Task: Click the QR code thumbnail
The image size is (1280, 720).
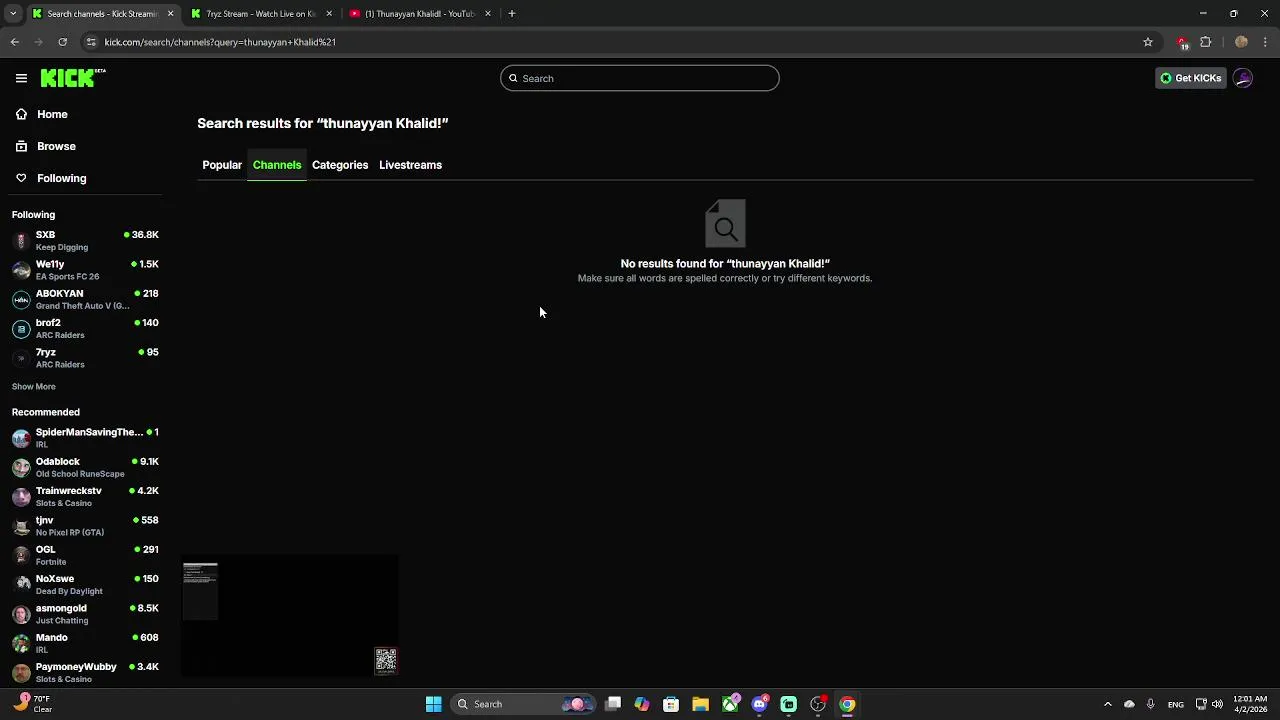Action: [386, 660]
